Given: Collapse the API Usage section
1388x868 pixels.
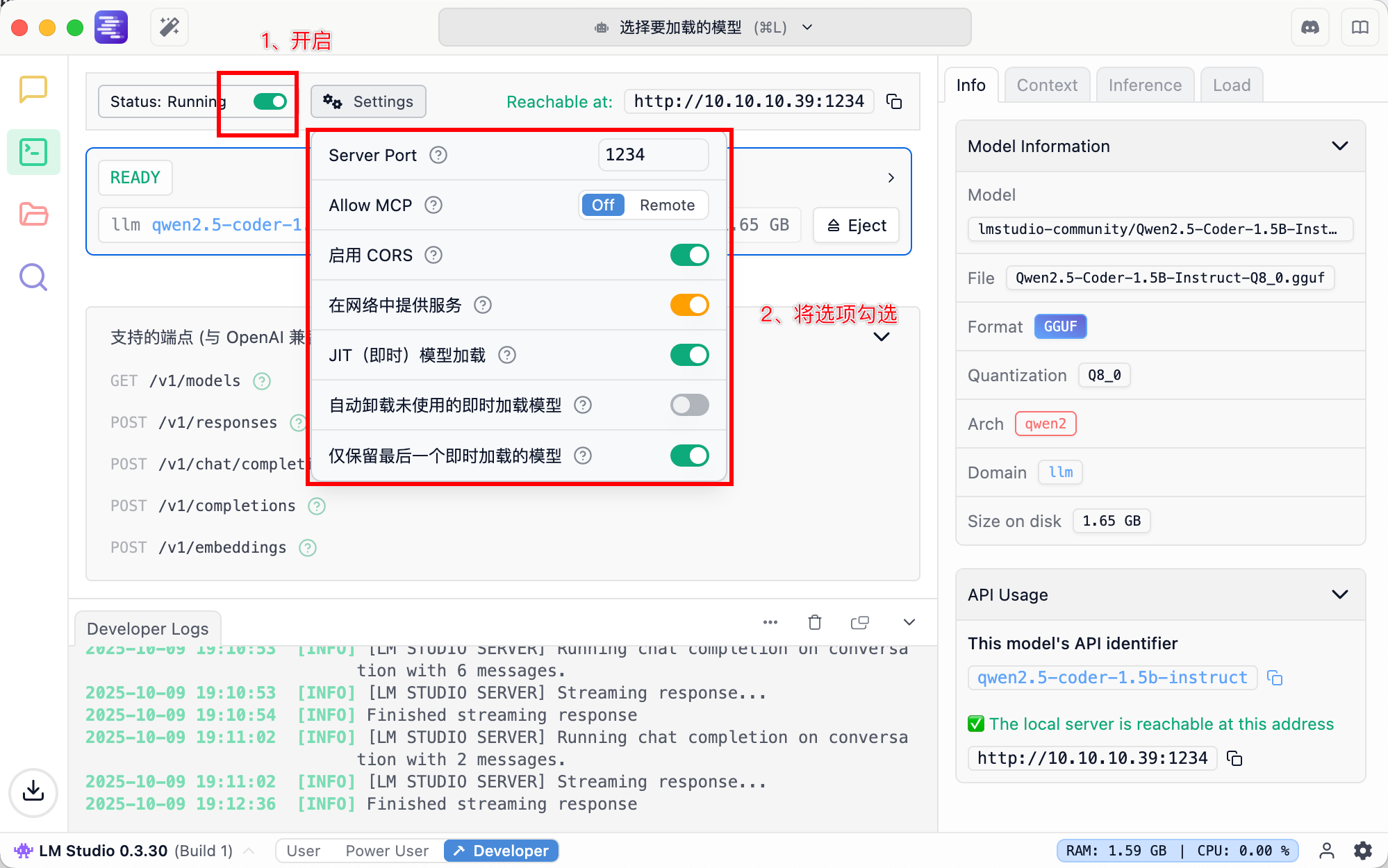Looking at the screenshot, I should coord(1339,594).
